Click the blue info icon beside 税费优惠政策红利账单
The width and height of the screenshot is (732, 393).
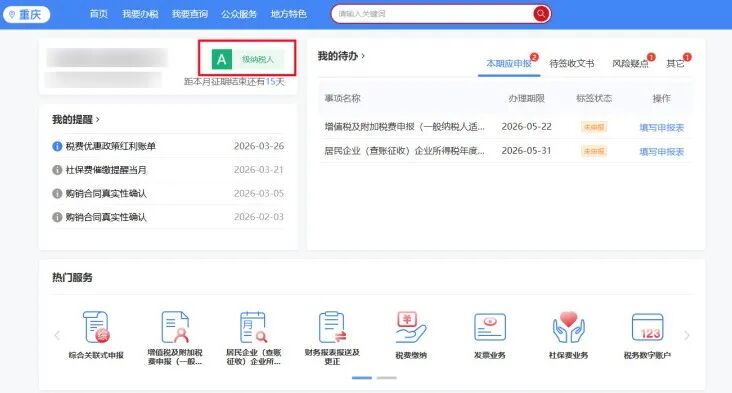57,146
